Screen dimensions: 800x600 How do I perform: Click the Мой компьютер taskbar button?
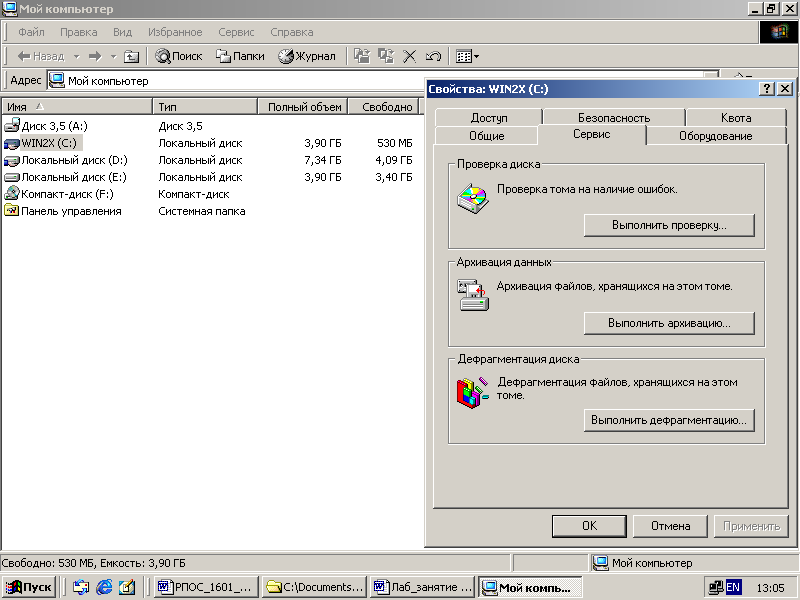pyautogui.click(x=531, y=587)
